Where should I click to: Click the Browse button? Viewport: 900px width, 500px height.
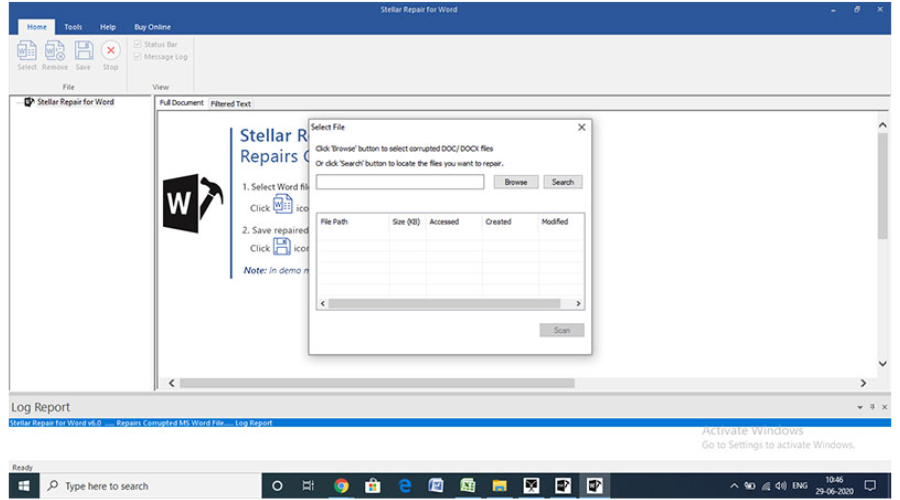tap(515, 182)
